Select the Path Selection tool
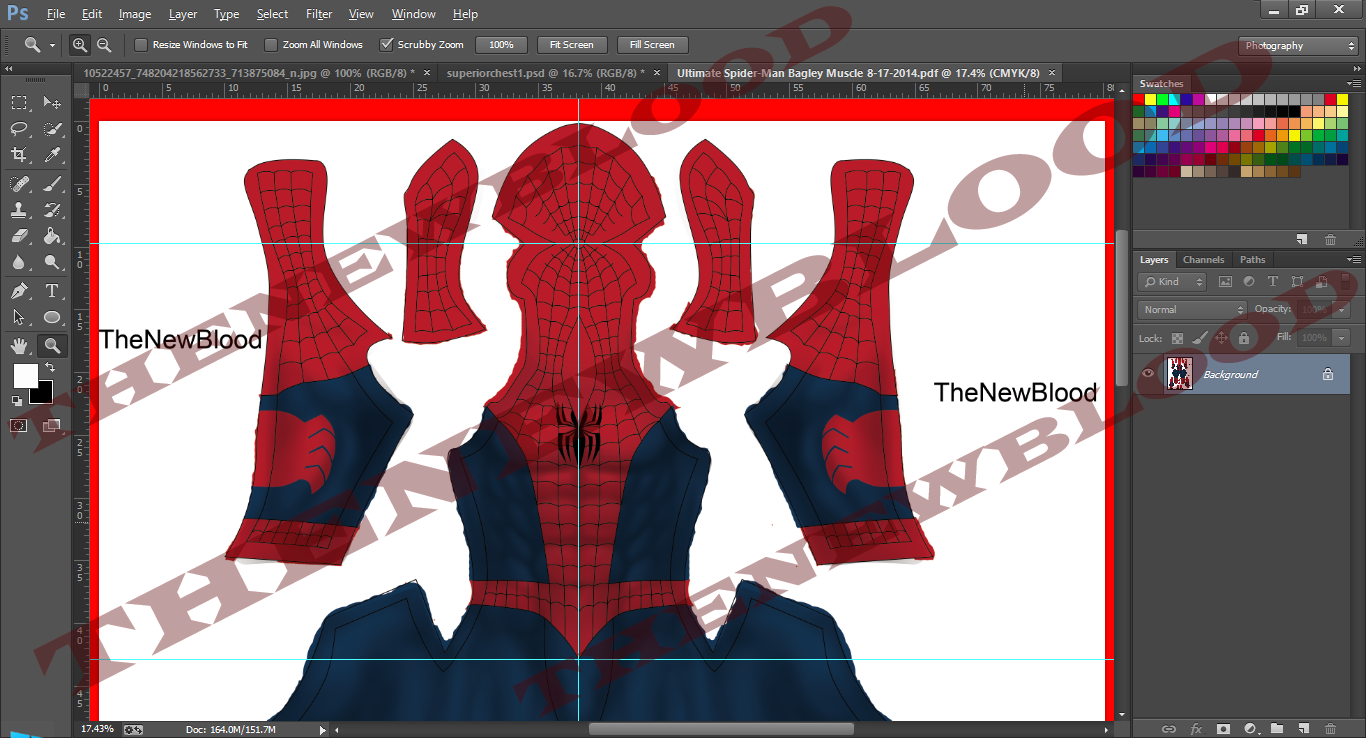The width and height of the screenshot is (1366, 738). [19, 317]
